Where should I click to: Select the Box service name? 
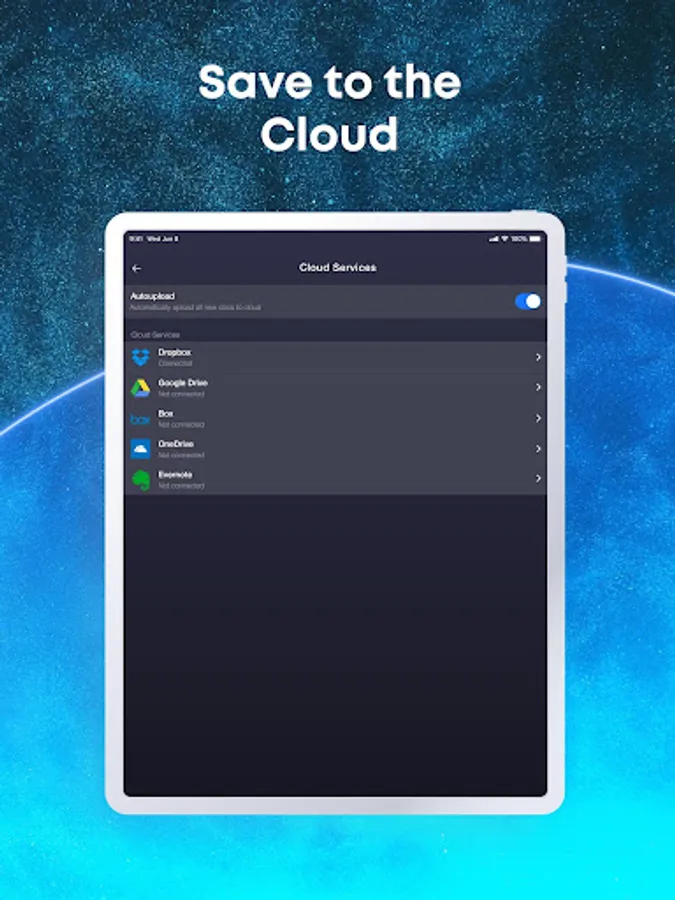(165, 413)
